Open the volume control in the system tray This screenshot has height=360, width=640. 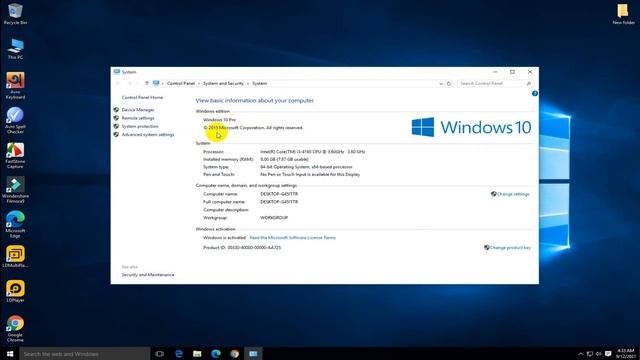[599, 354]
